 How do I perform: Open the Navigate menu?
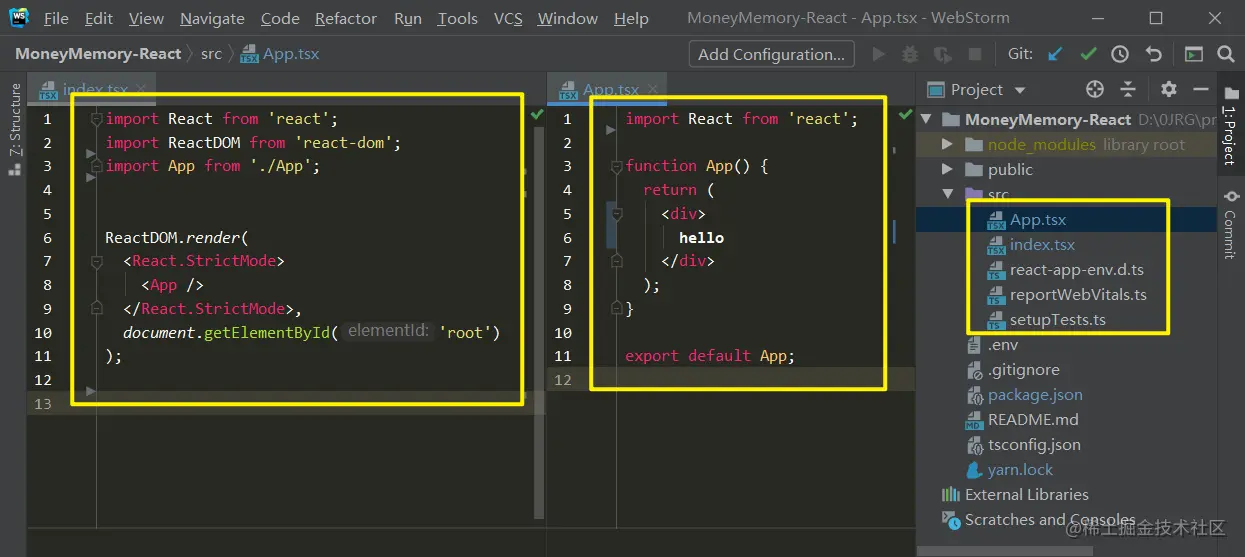[x=212, y=18]
